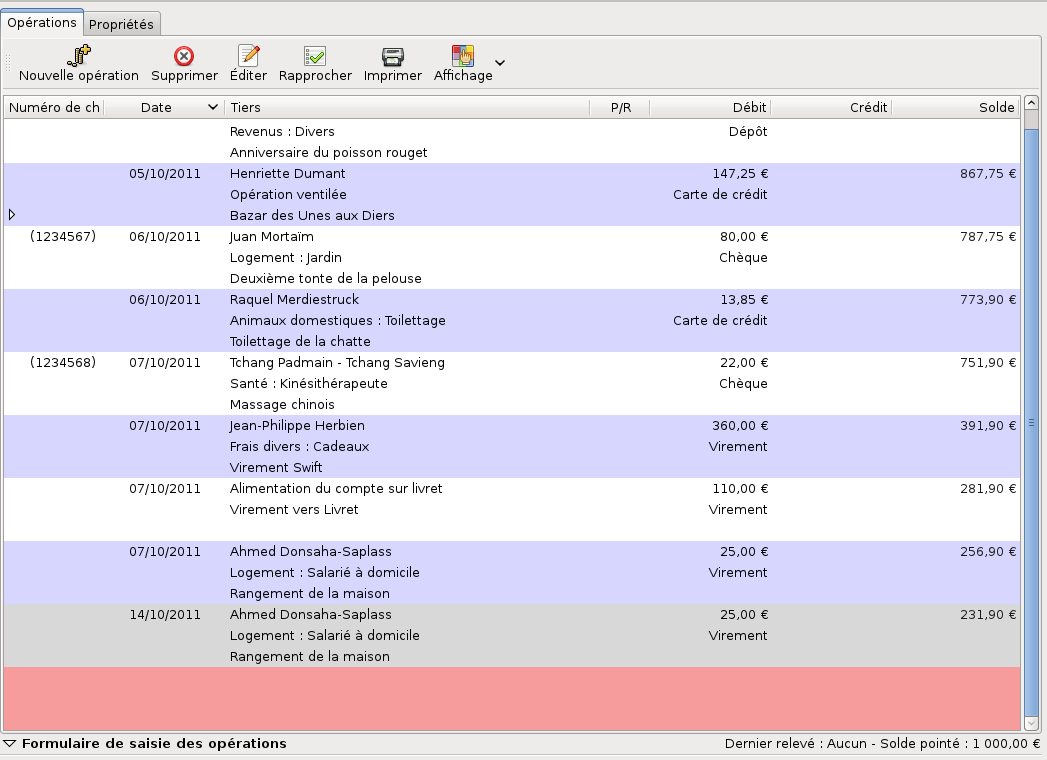Click the Rapprocher reconcile icon
1047x760 pixels.
click(x=315, y=56)
